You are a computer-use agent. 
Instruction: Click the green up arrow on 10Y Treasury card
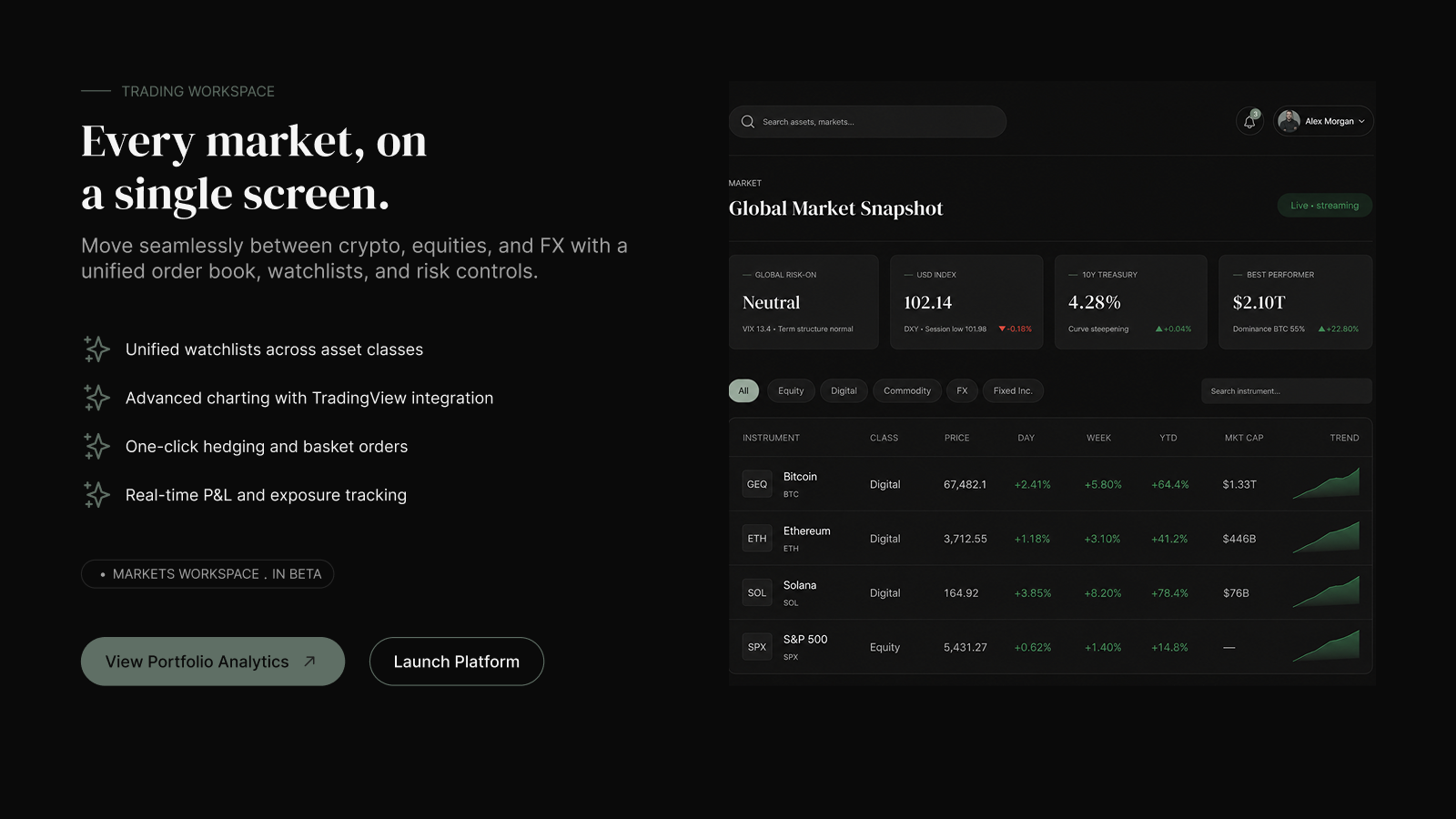[x=1158, y=329]
